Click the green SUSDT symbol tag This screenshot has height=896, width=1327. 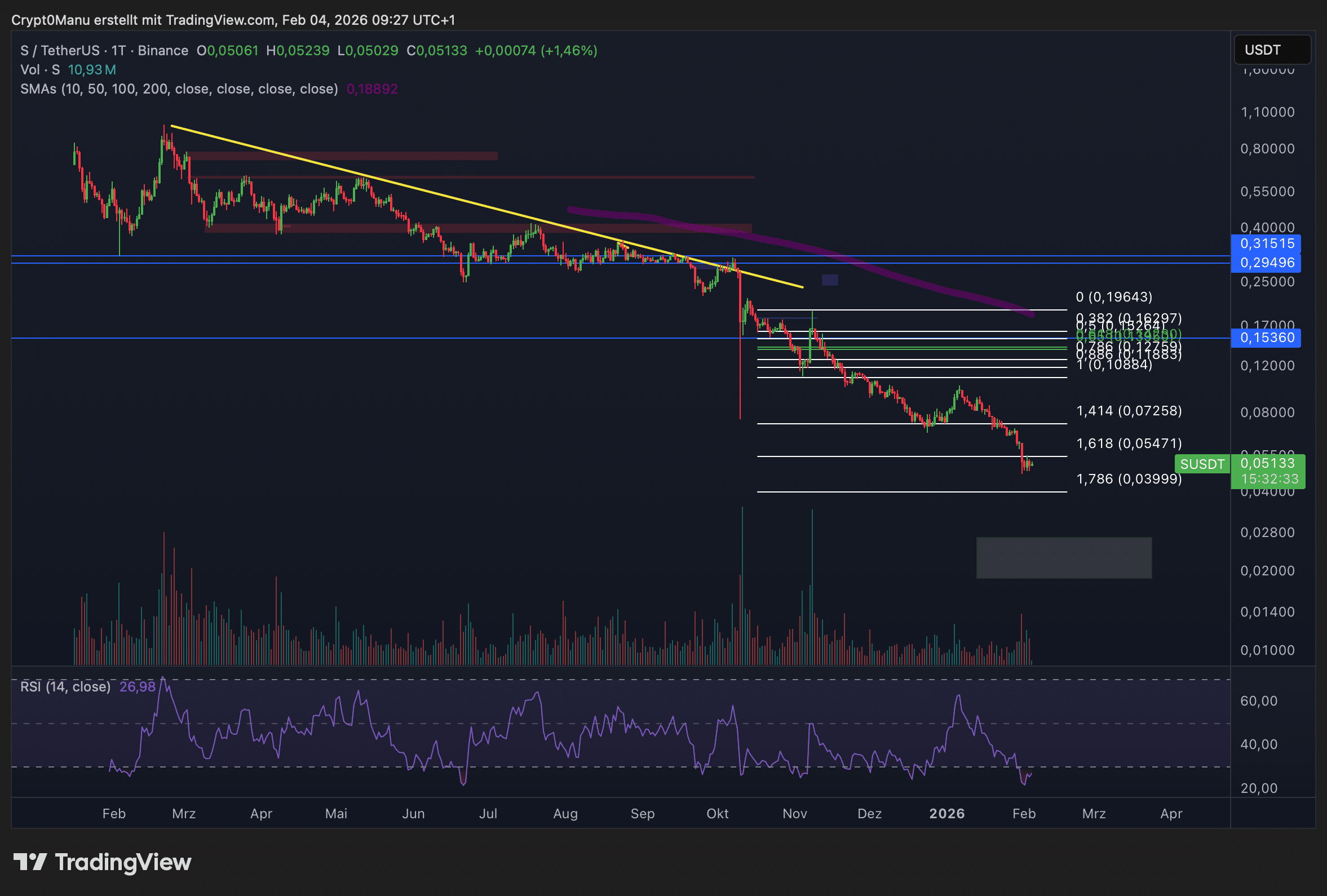(x=1201, y=464)
